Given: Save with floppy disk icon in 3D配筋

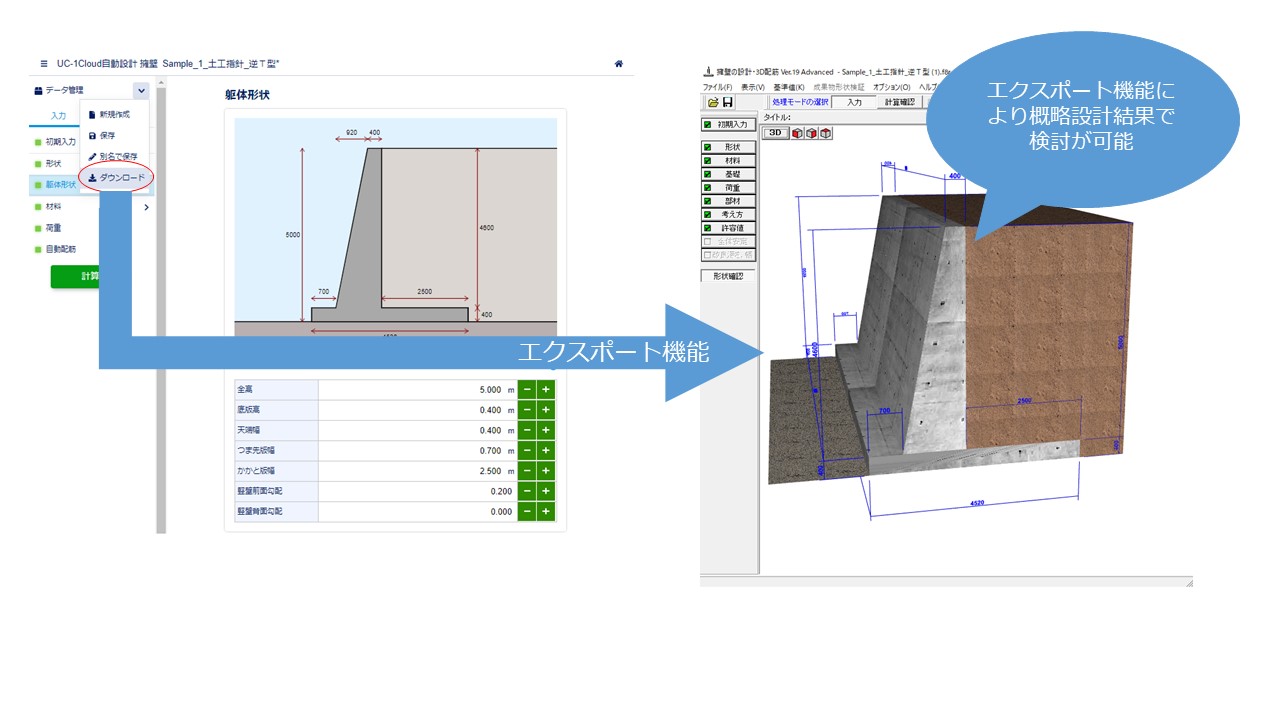Looking at the screenshot, I should [x=727, y=102].
